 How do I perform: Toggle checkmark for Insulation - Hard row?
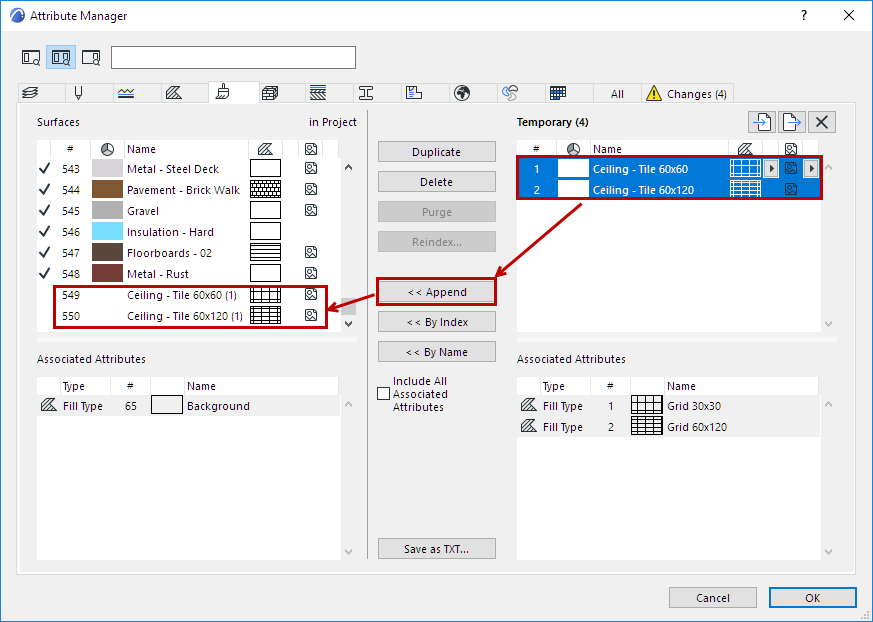[45, 232]
